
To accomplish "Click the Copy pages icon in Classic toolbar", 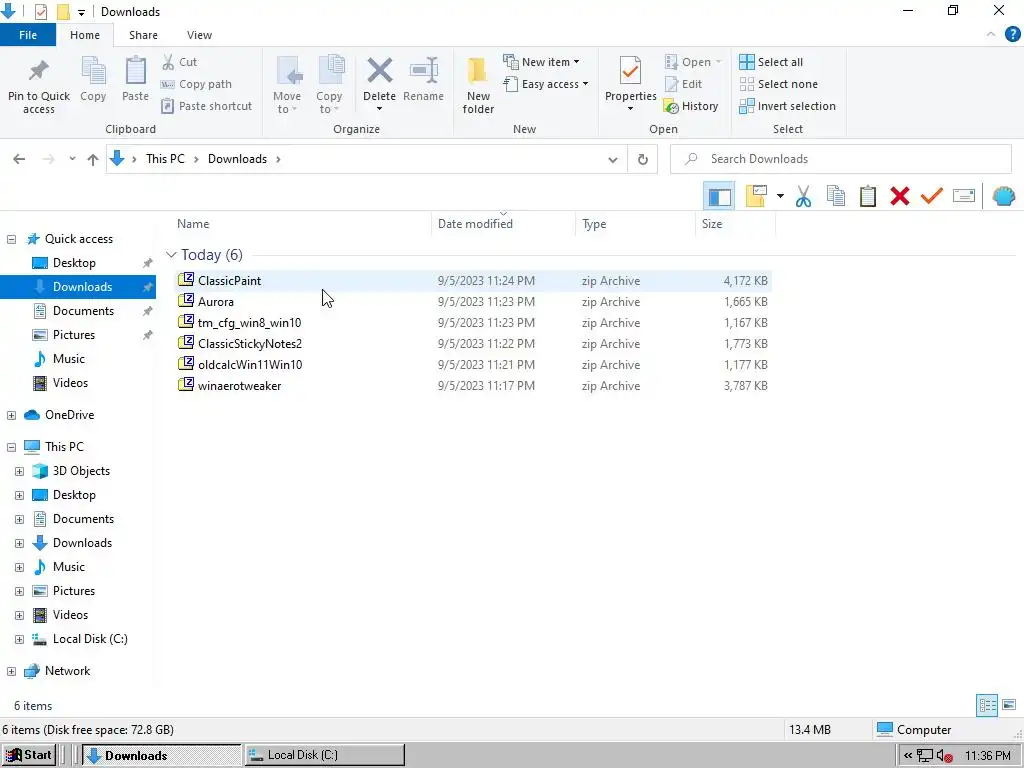I will click(x=835, y=196).
